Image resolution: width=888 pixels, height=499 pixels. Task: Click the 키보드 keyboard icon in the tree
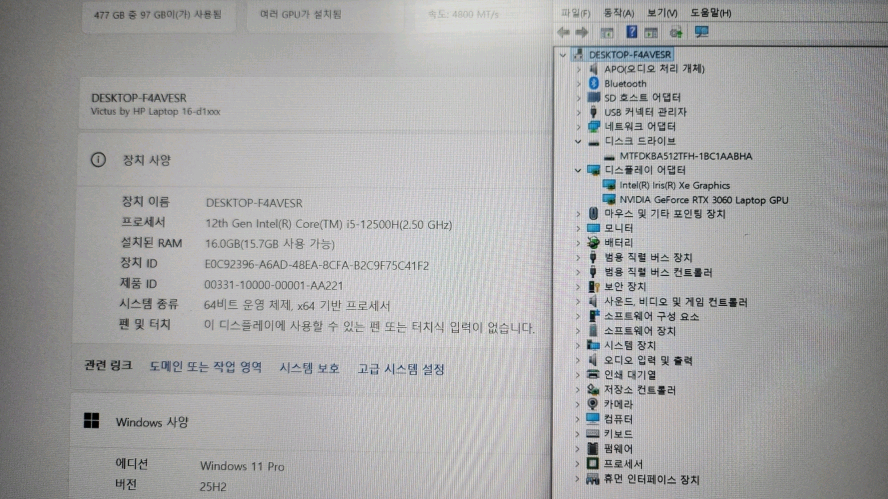[x=592, y=433]
